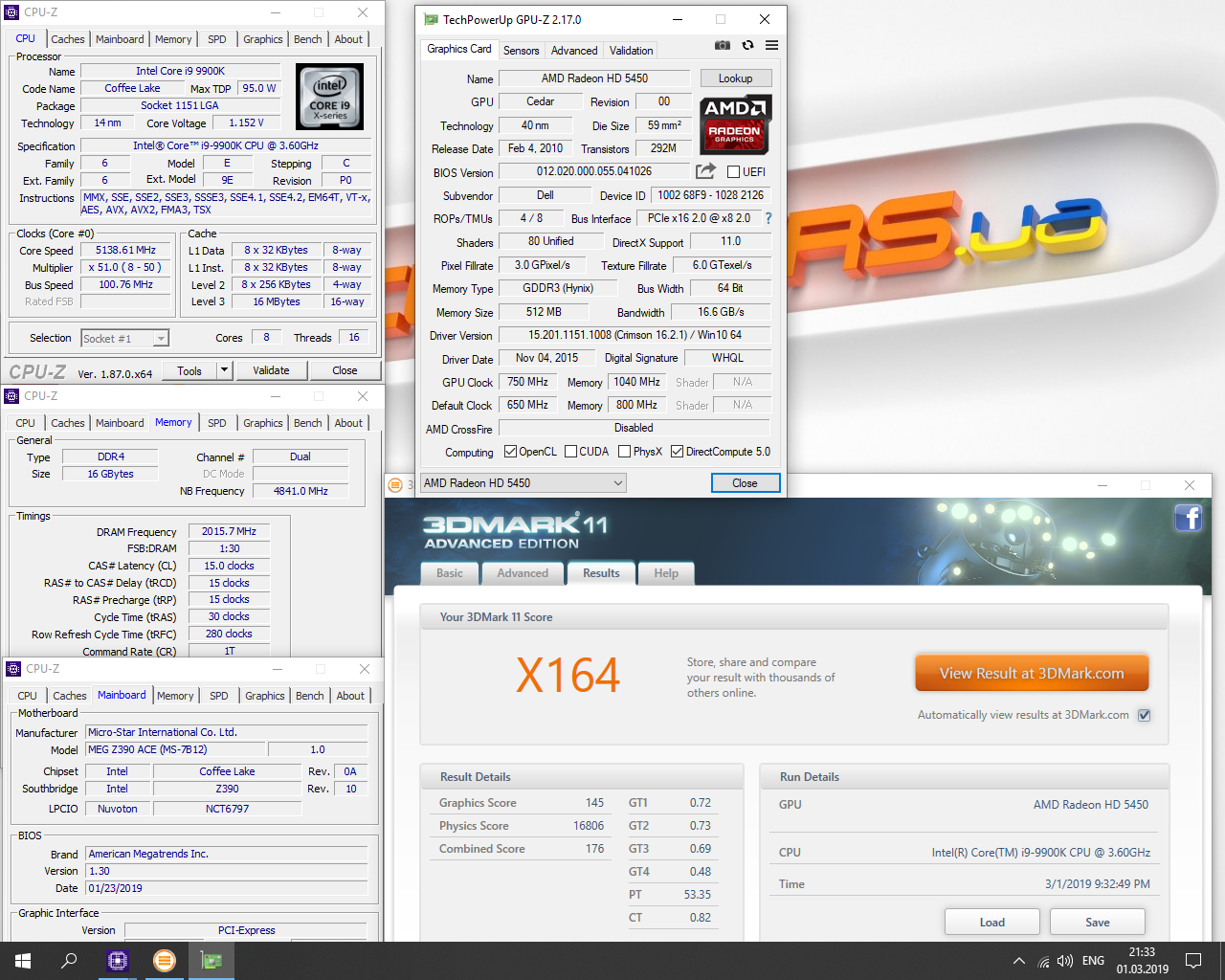The height and width of the screenshot is (980, 1225).
Task: Open the Socket #1 selection dropdown
Action: tap(125, 338)
